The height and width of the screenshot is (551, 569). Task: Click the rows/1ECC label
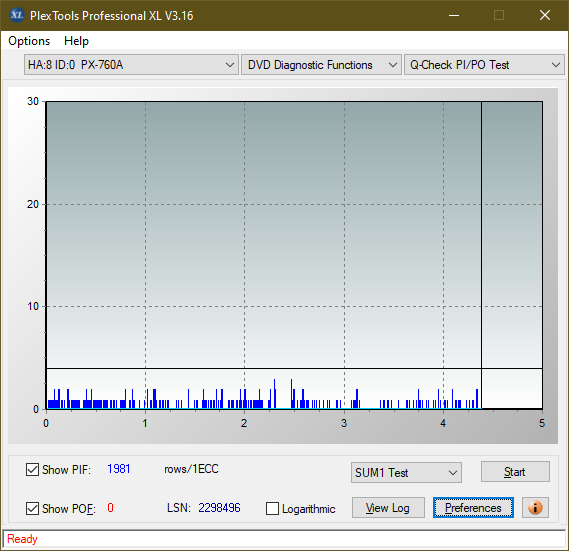[x=191, y=469]
